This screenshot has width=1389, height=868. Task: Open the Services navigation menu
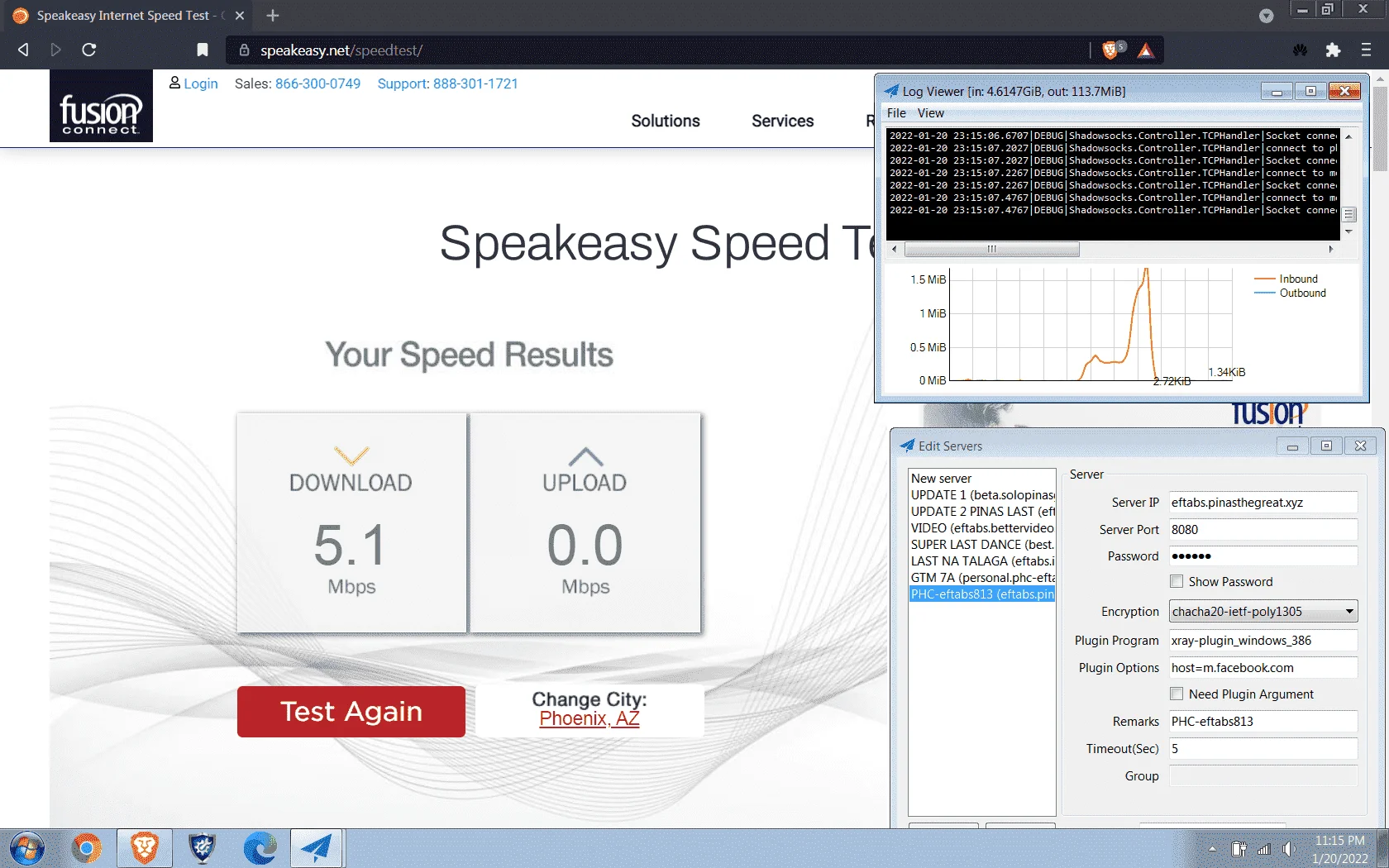(782, 121)
